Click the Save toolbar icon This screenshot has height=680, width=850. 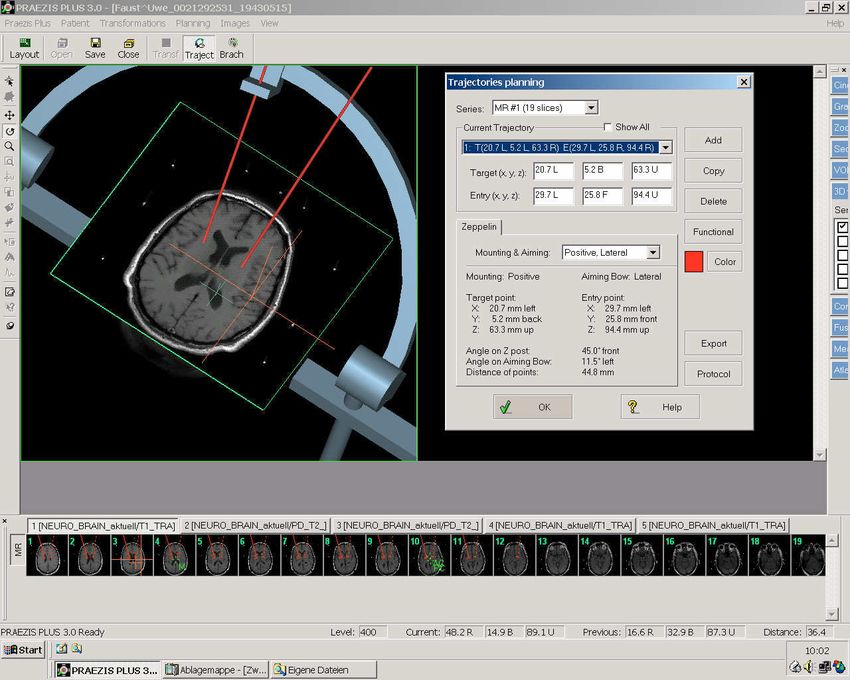(x=95, y=48)
